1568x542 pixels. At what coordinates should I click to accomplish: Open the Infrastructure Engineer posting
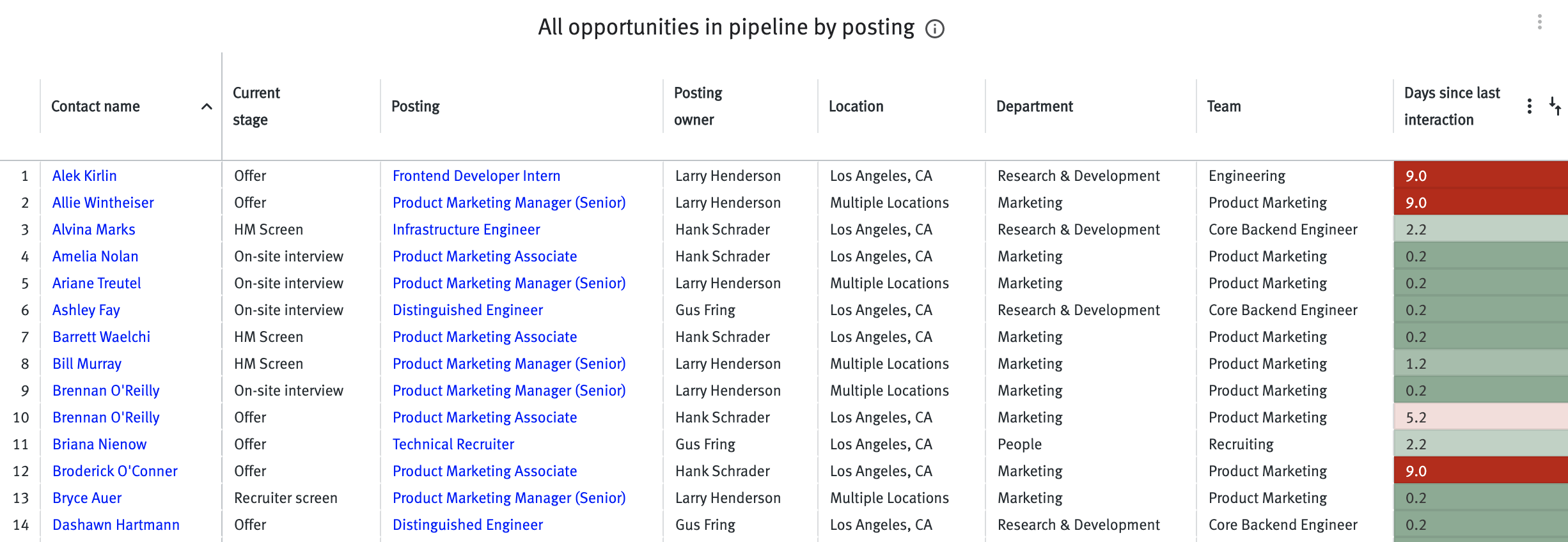466,229
